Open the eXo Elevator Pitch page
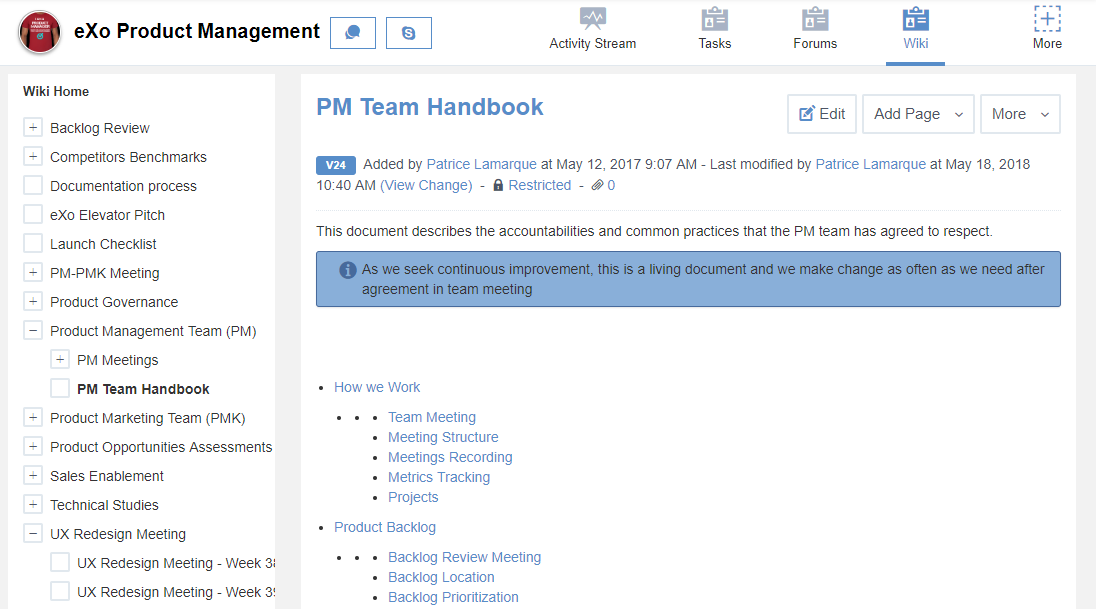Viewport: 1096px width, 609px height. 108,215
